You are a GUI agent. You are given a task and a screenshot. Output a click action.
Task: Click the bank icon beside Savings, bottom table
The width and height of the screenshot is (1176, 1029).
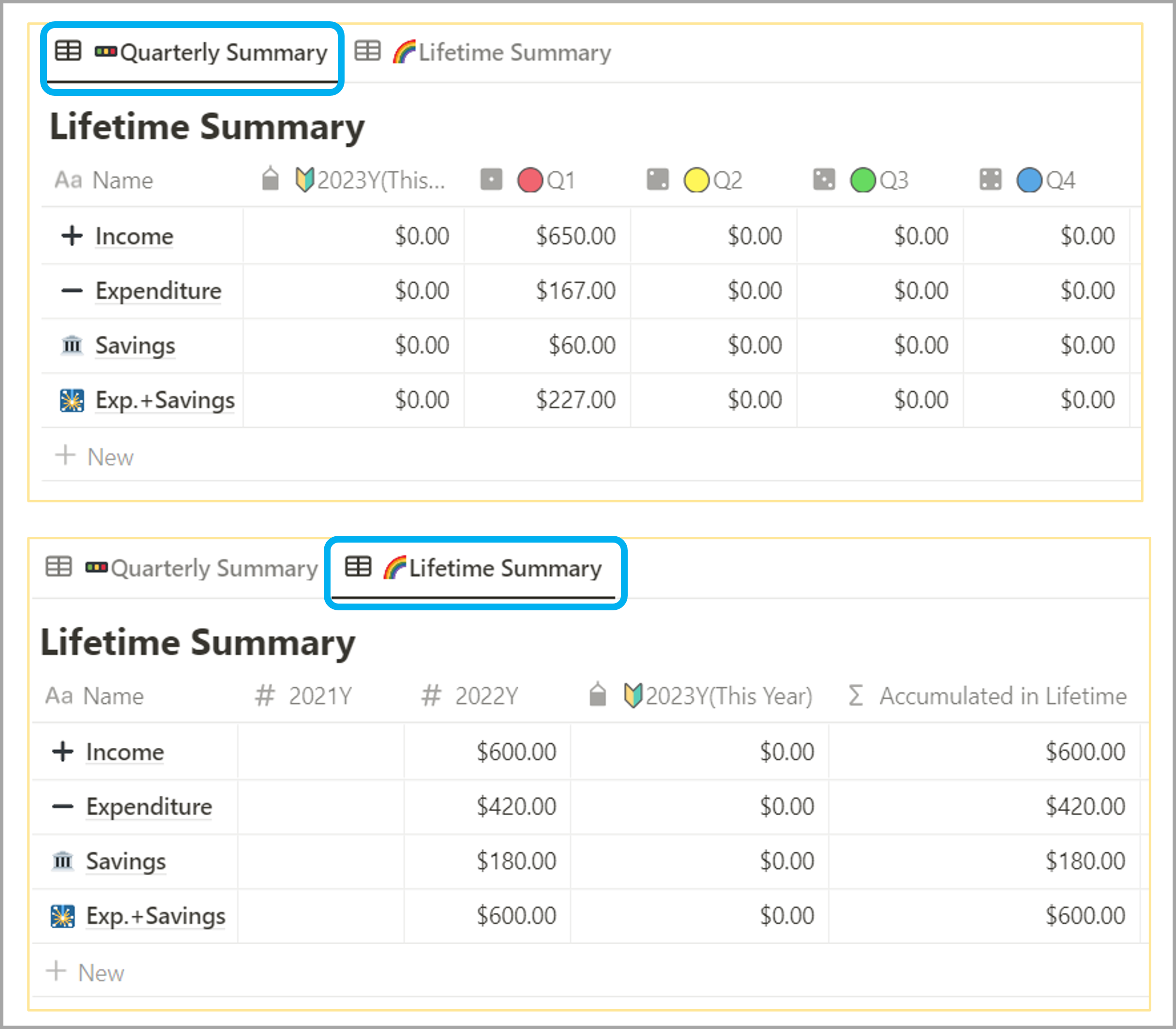62,862
